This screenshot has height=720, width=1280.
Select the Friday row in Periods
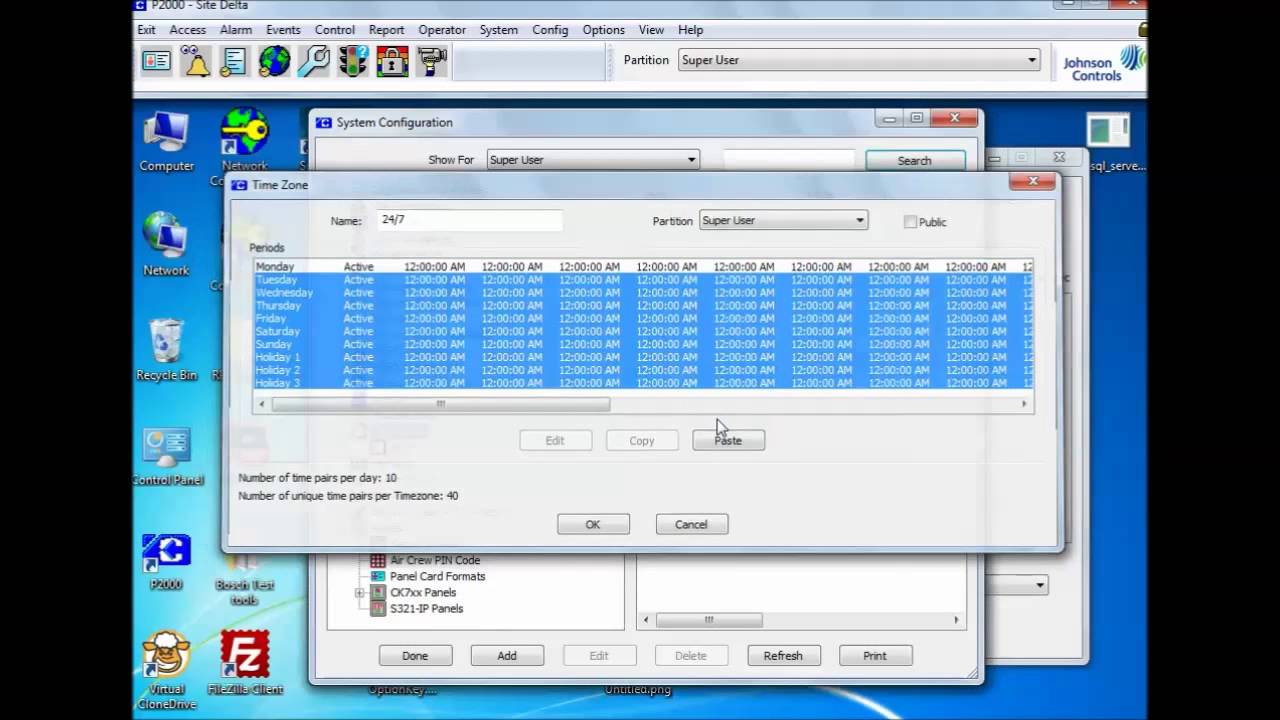pos(643,318)
